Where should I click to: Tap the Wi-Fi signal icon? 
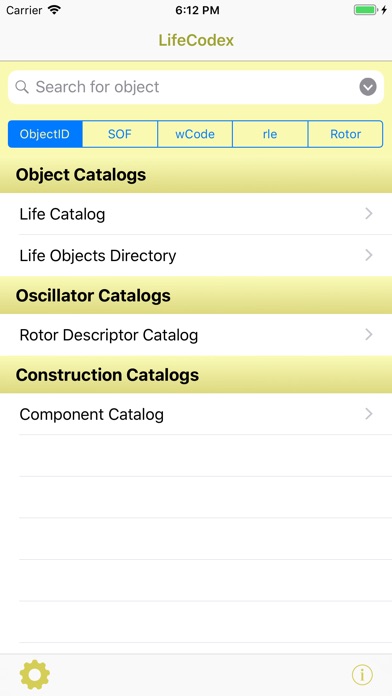55,10
